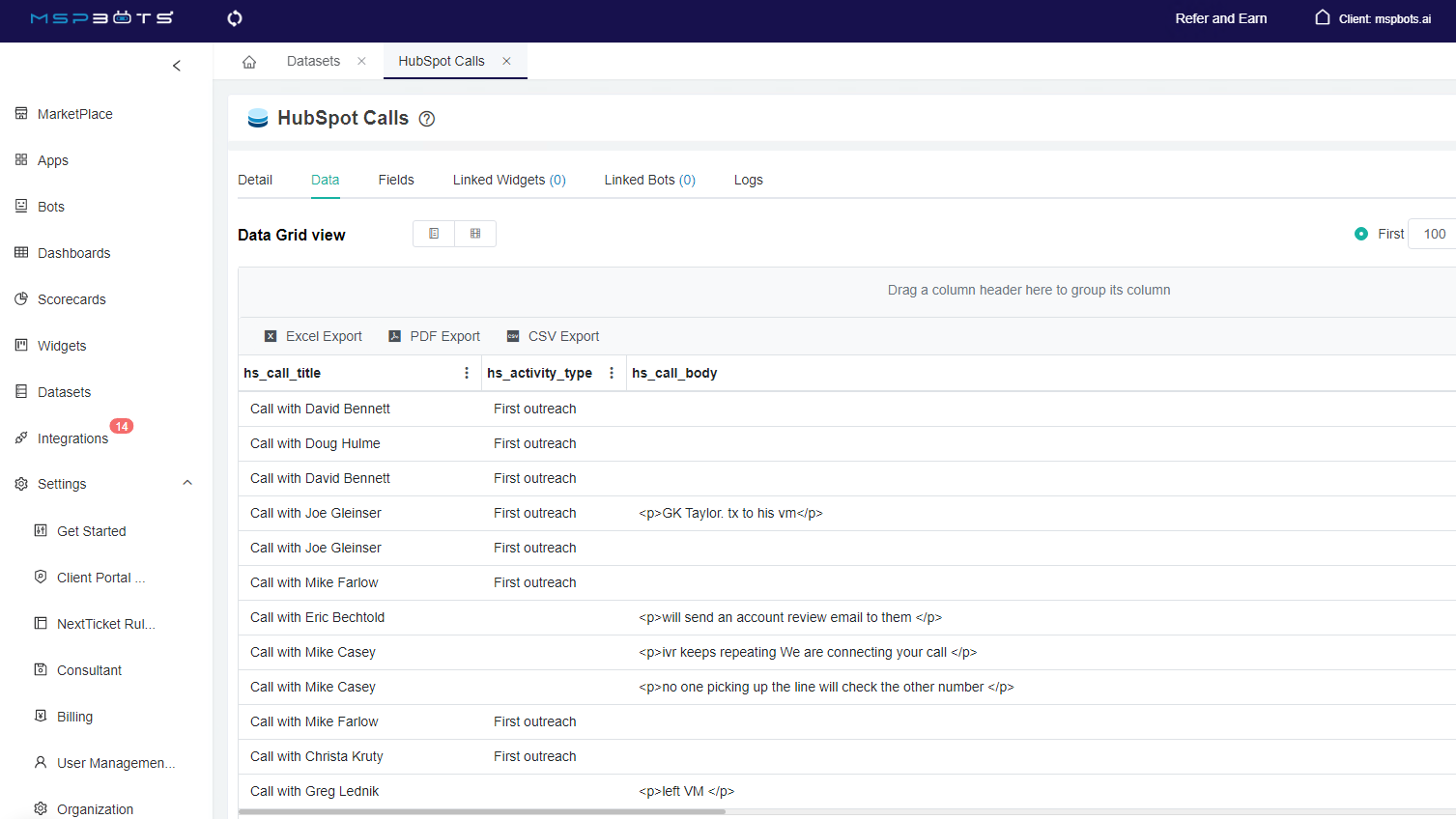Viewport: 1456px width, 819px height.
Task: Click the ivr keeps repeating call body cell
Action: point(1042,652)
